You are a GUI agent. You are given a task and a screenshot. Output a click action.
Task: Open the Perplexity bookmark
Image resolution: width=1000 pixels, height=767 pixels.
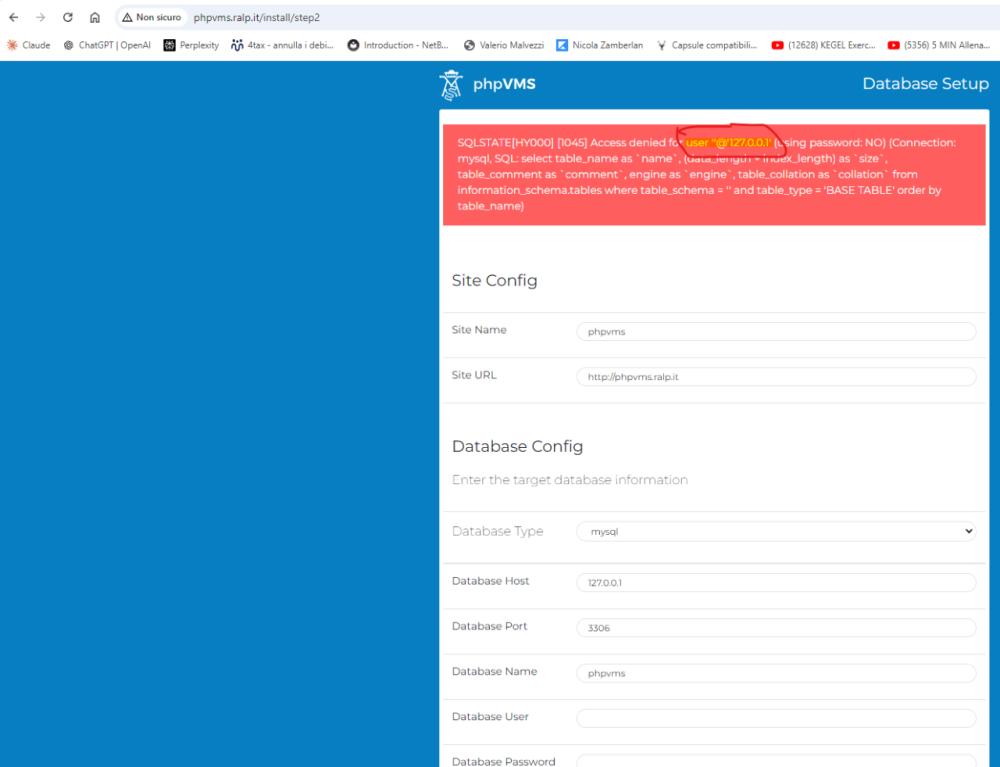pos(191,45)
